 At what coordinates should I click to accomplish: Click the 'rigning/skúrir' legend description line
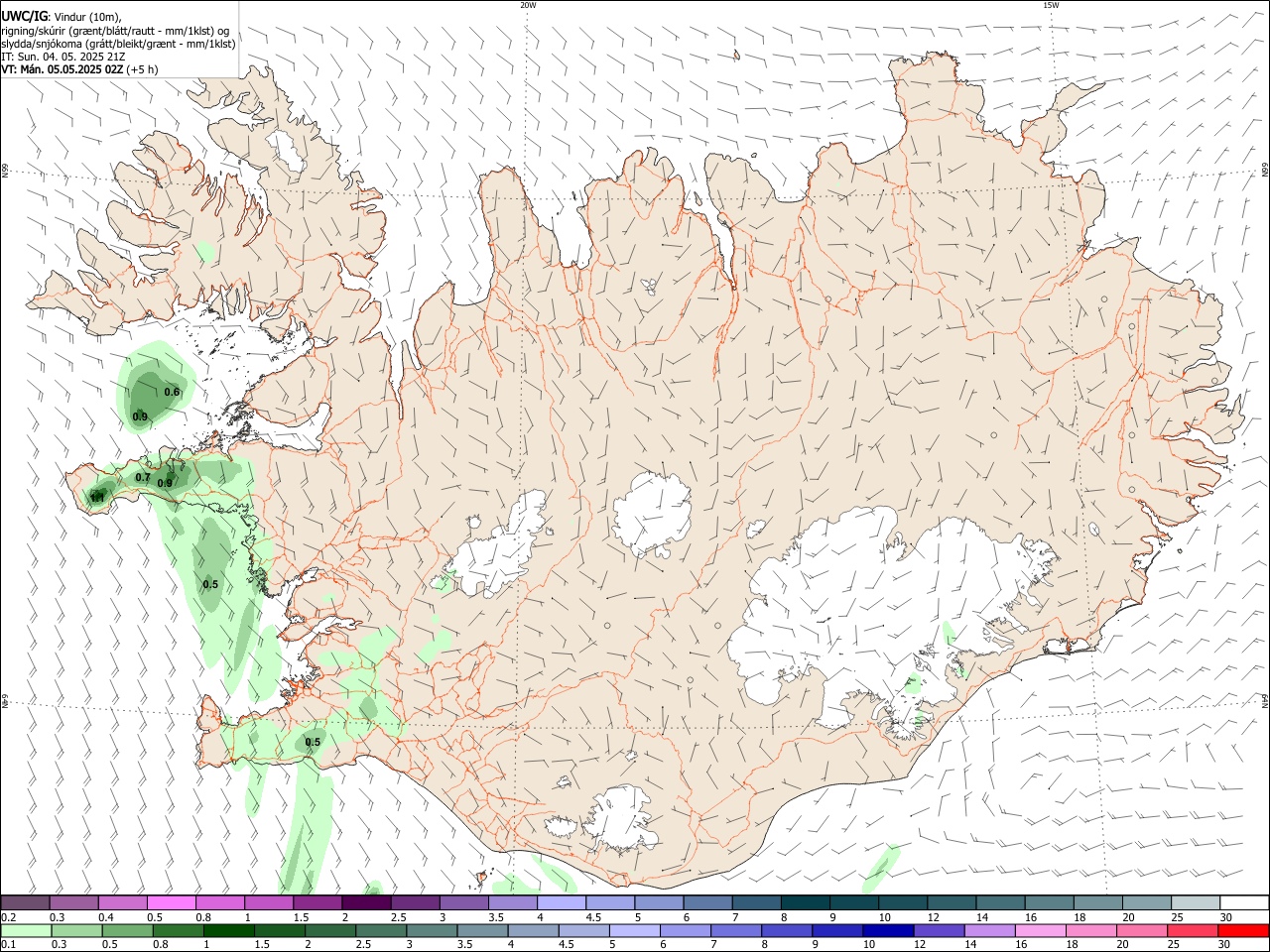coord(115,31)
